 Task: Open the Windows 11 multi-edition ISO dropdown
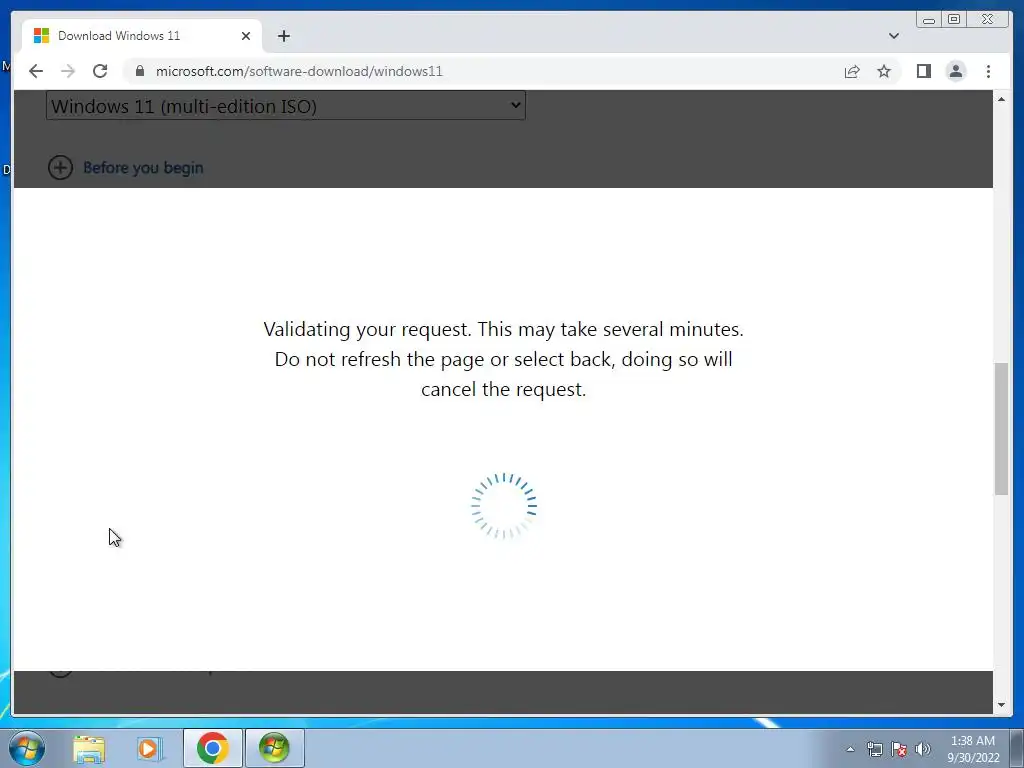(x=286, y=106)
